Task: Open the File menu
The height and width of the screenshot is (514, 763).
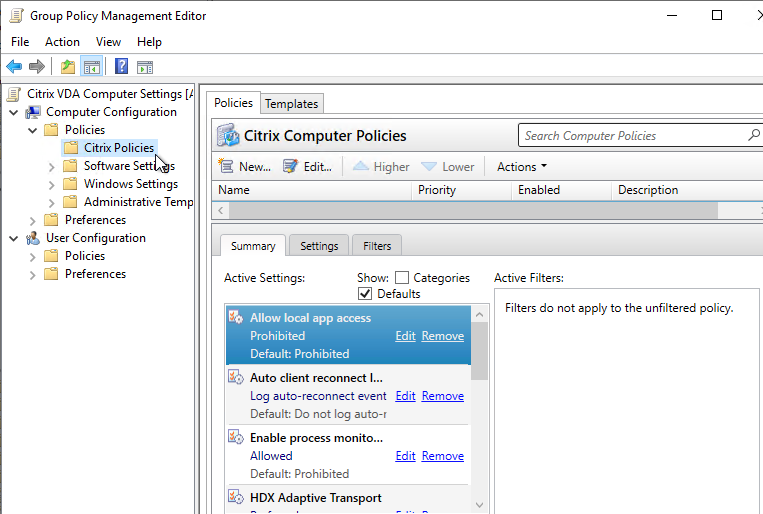Action: pyautogui.click(x=20, y=42)
